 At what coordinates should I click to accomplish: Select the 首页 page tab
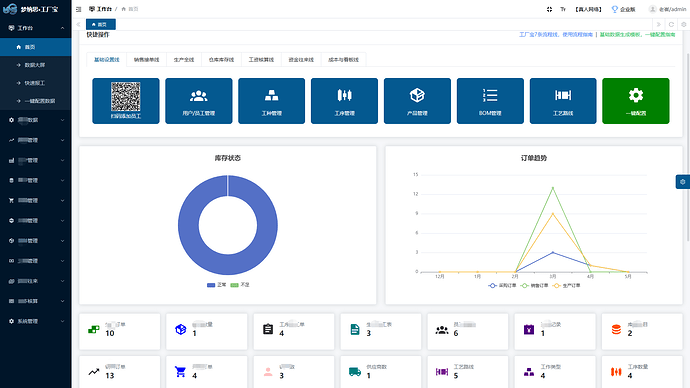(101, 25)
